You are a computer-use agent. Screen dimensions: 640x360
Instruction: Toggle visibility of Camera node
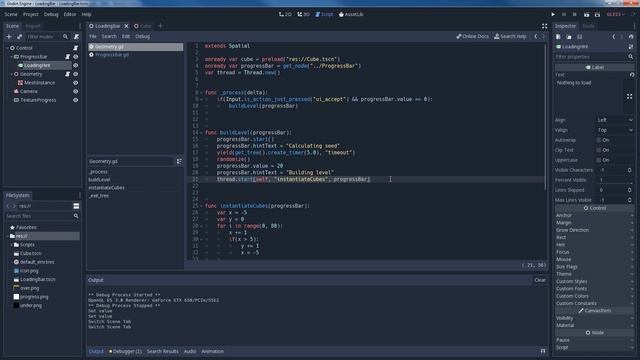point(76,91)
